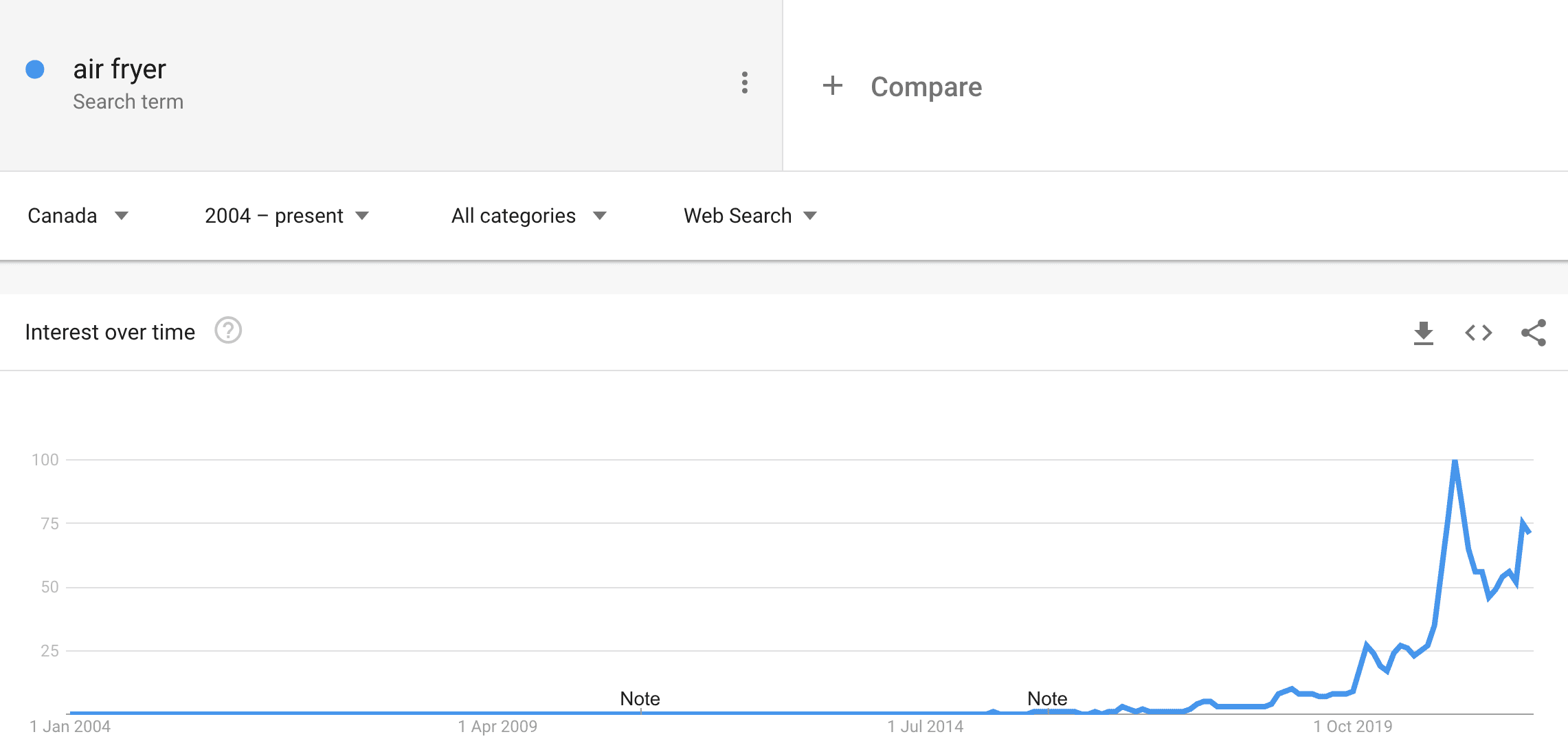Open the Web Search type dropdown
This screenshot has height=752, width=1568.
[750, 216]
